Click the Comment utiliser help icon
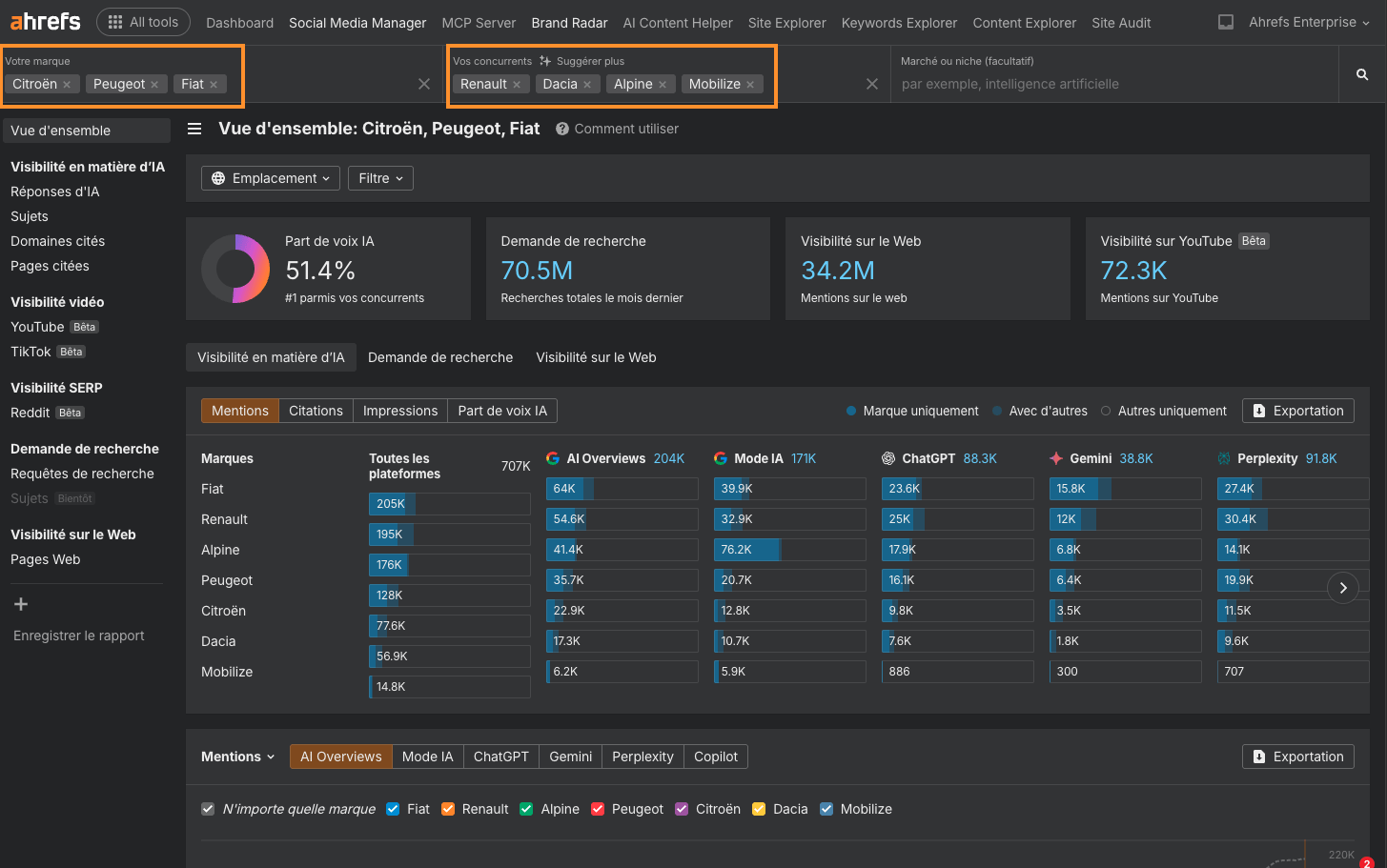This screenshot has height=868, width=1387. [x=562, y=129]
